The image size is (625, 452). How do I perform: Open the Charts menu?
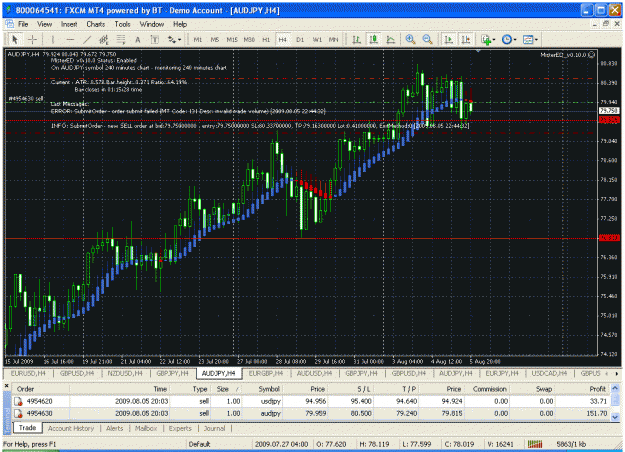[96, 24]
